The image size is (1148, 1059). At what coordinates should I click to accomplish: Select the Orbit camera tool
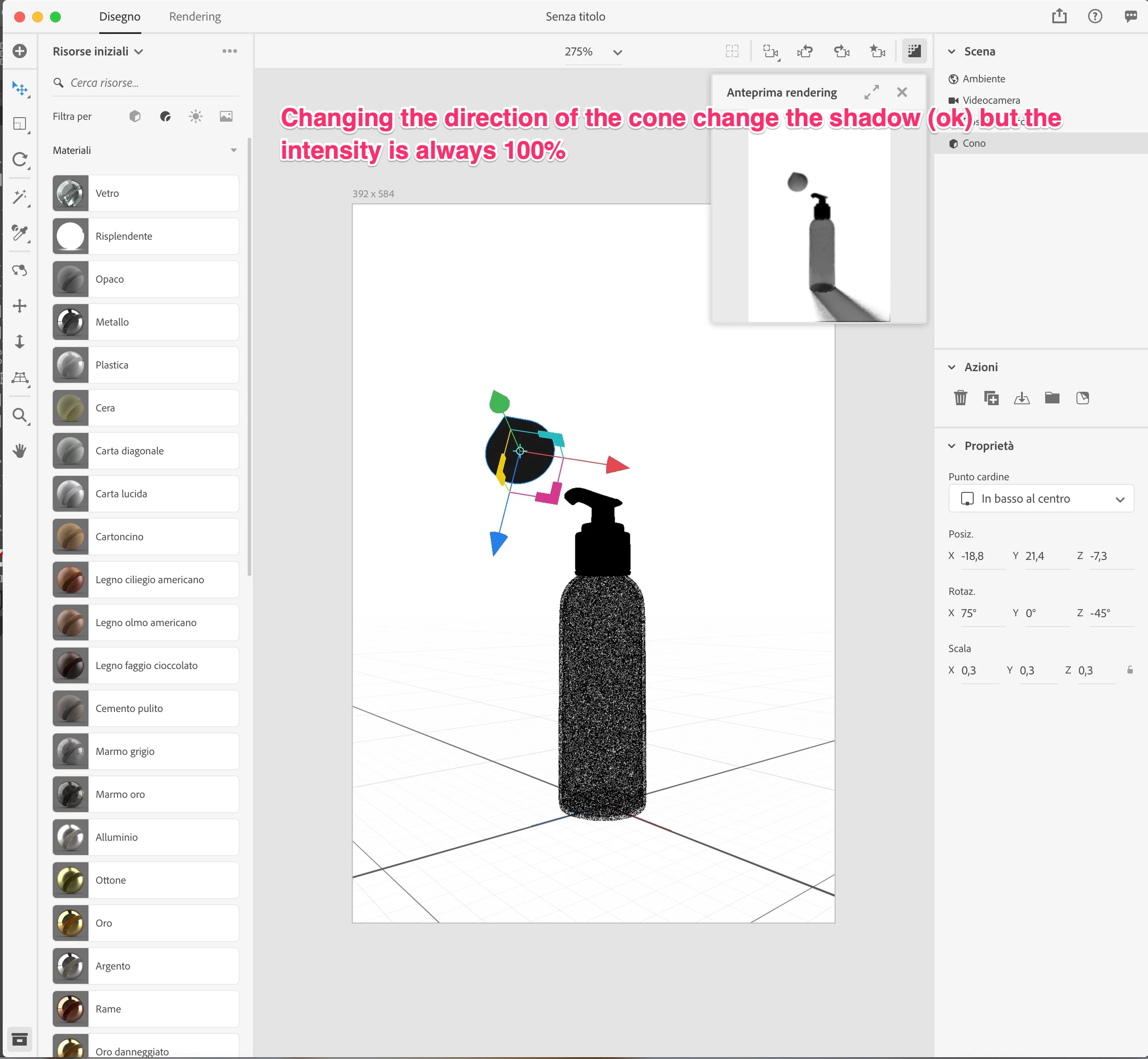coord(20,270)
